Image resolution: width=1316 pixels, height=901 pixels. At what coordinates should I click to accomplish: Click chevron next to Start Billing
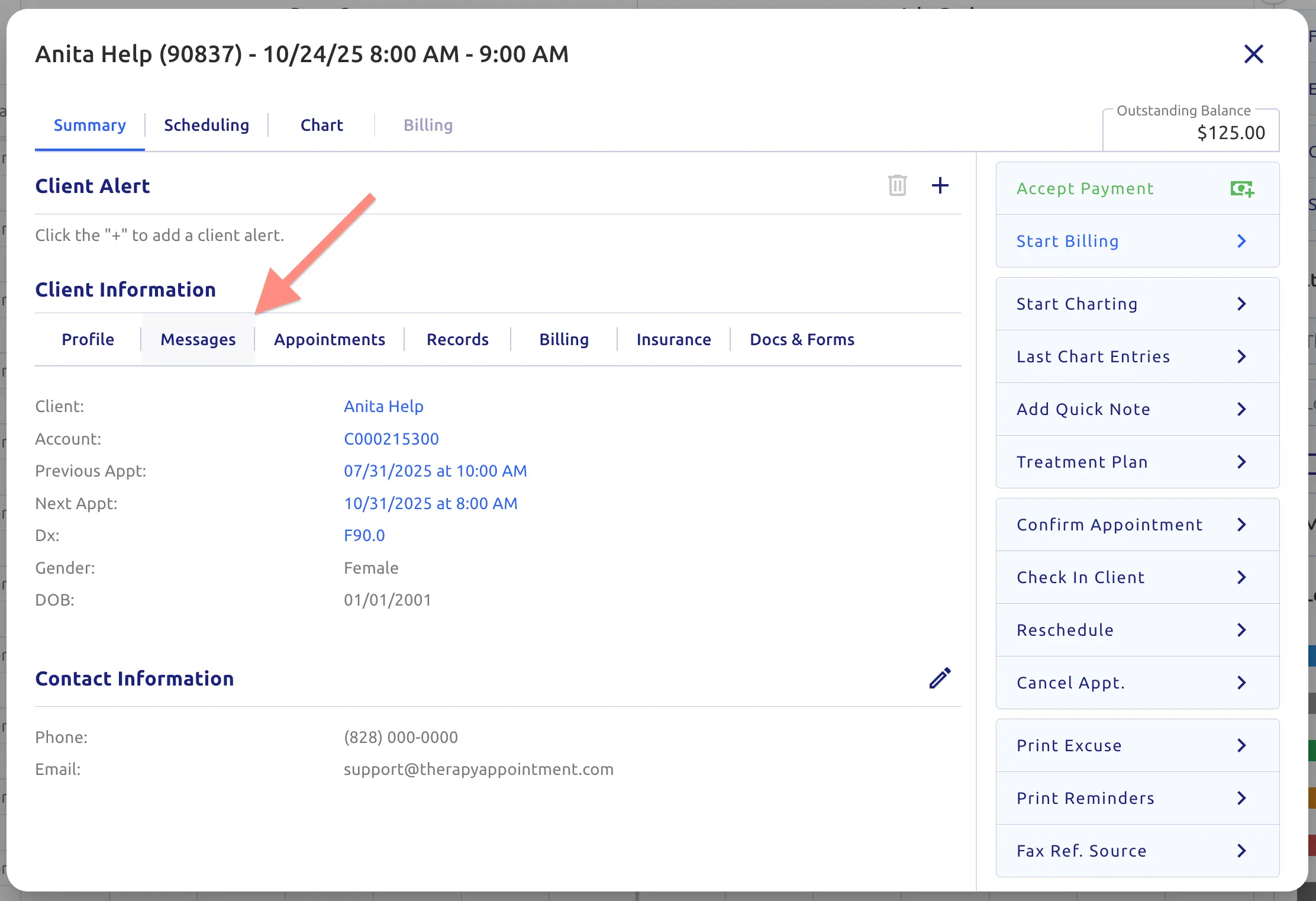[1241, 242]
